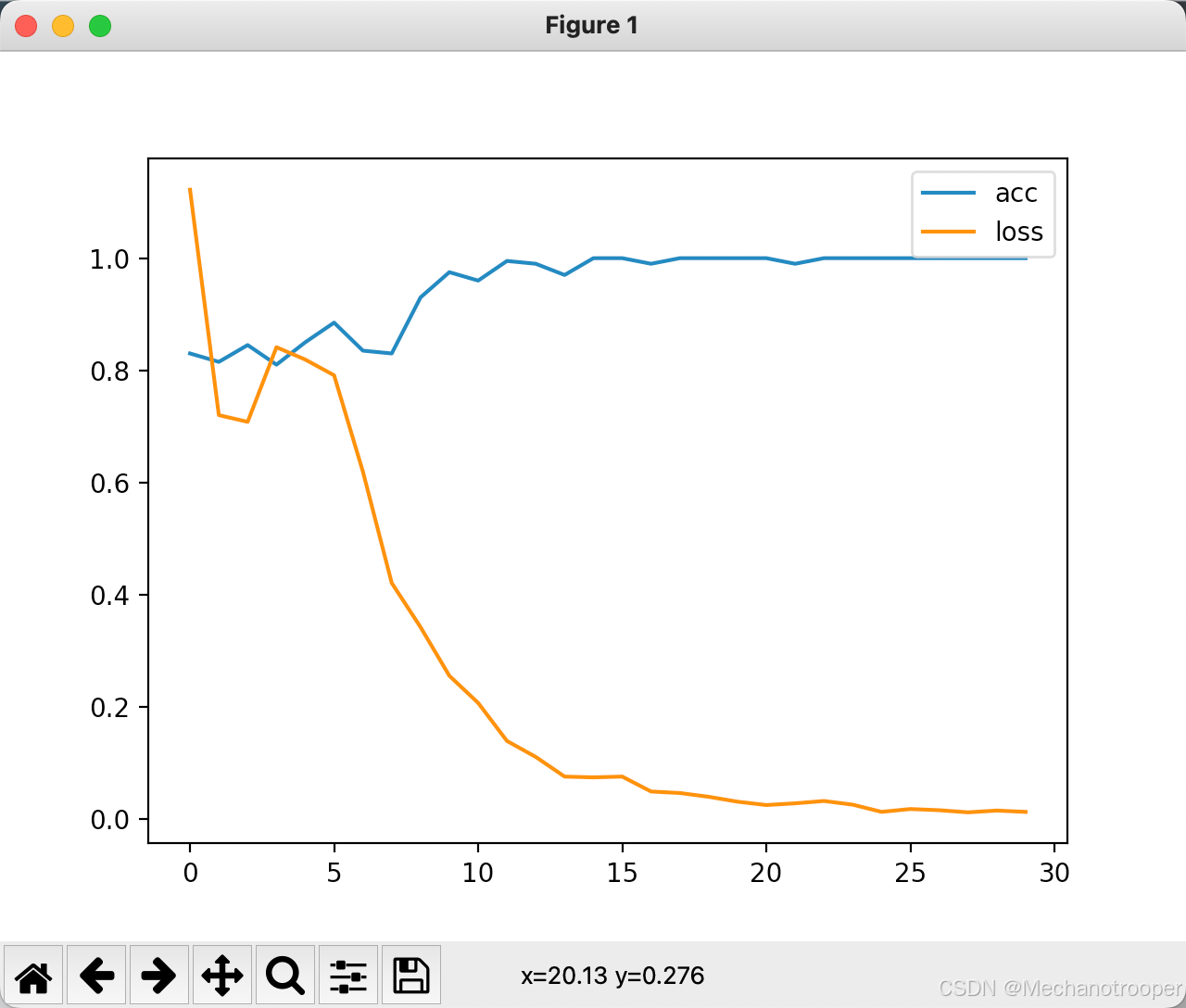Close the Figure 1 window

[x=26, y=26]
